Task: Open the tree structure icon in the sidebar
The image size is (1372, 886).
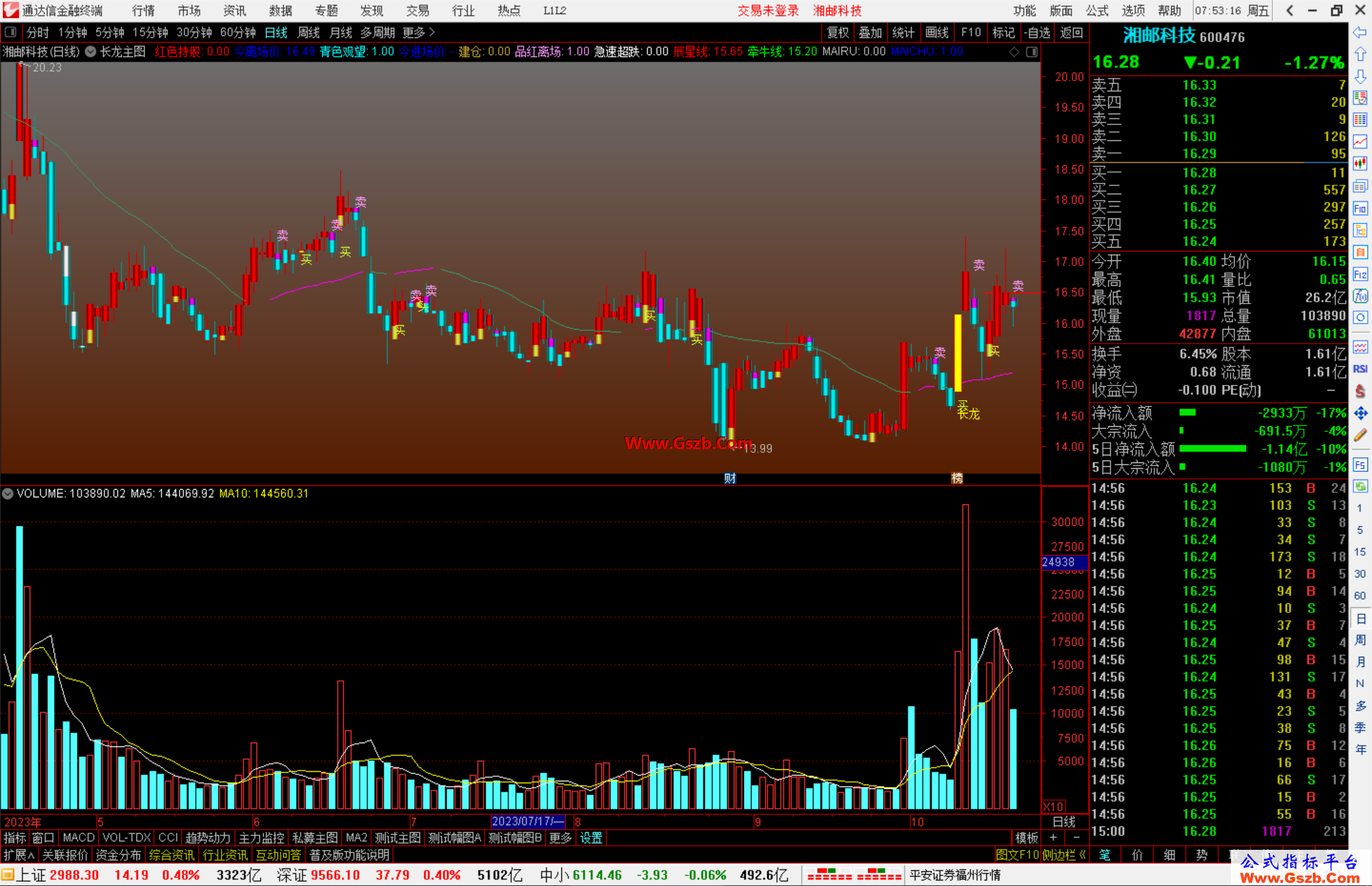Action: click(1360, 230)
